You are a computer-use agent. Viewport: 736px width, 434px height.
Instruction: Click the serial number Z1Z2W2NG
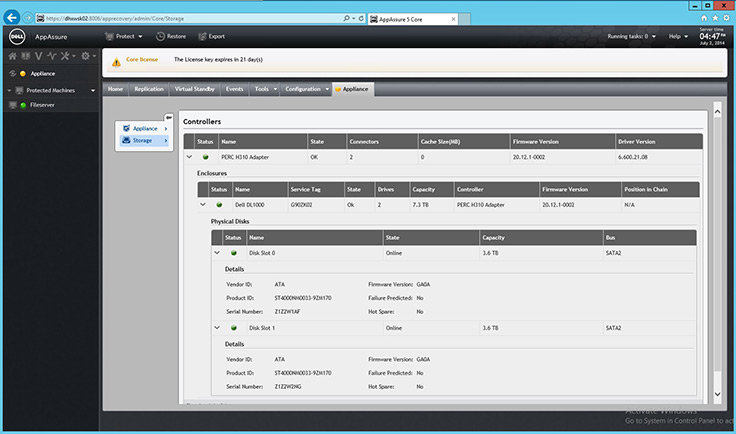point(288,387)
